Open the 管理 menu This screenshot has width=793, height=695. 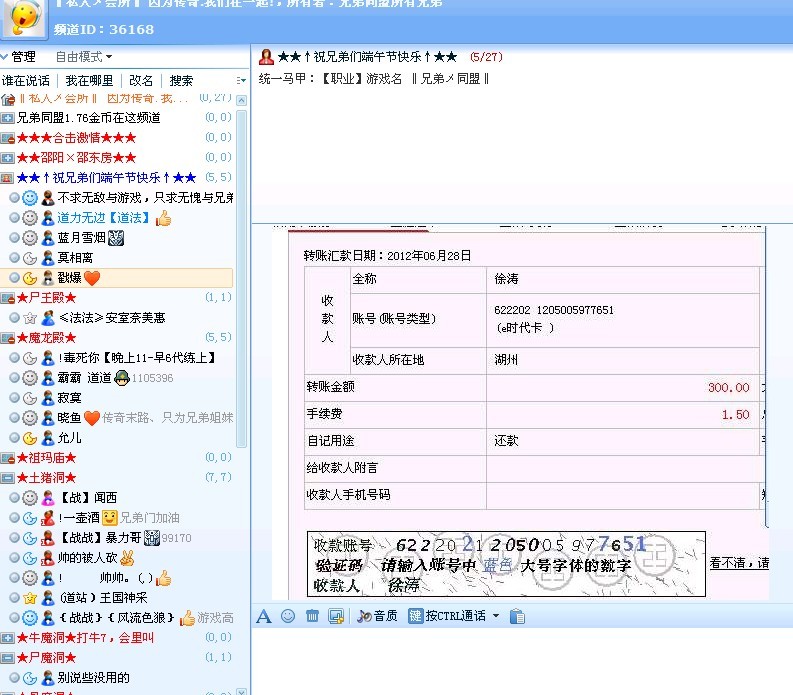click(18, 57)
